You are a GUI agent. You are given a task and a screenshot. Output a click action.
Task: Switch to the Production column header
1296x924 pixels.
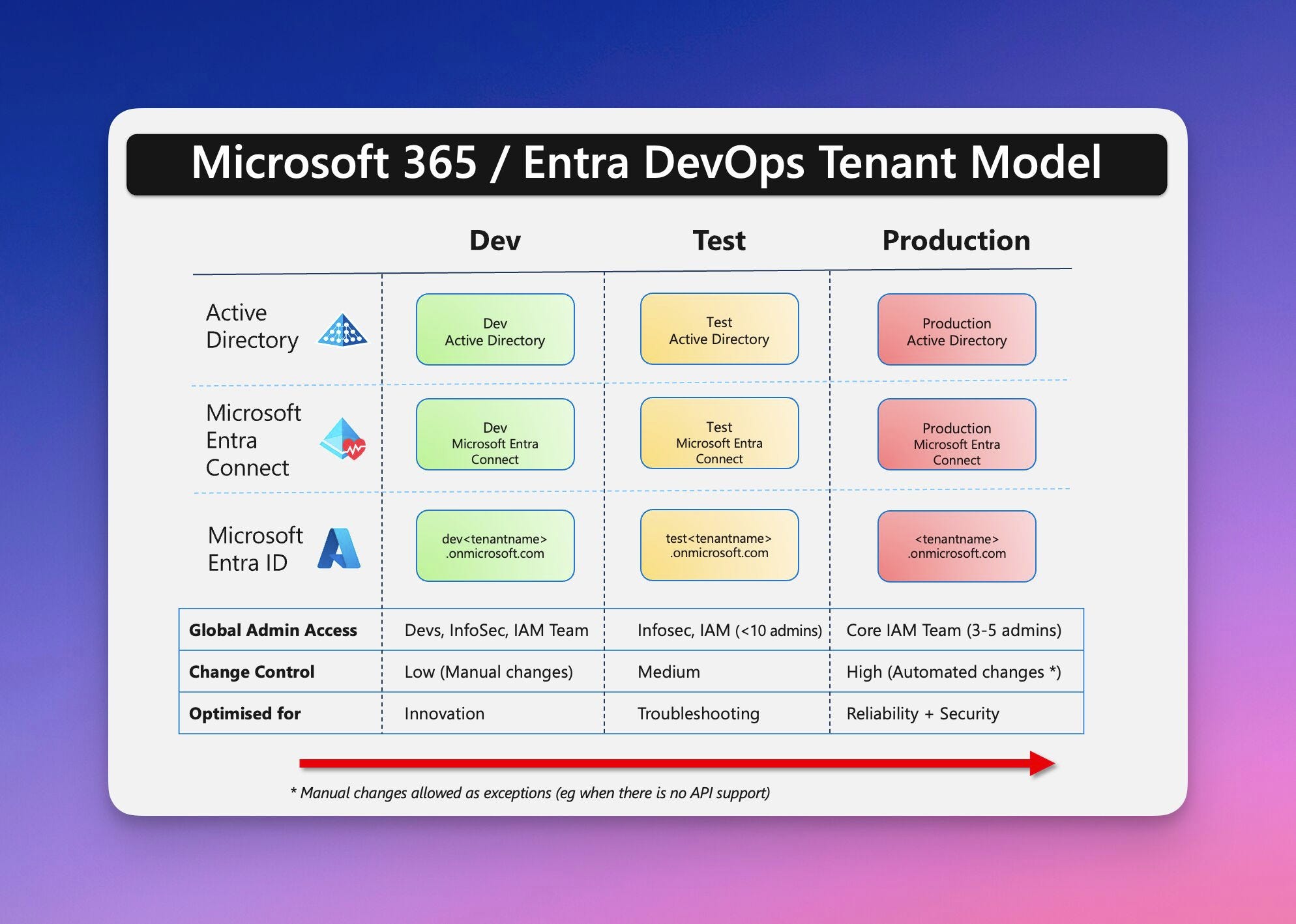pos(956,240)
